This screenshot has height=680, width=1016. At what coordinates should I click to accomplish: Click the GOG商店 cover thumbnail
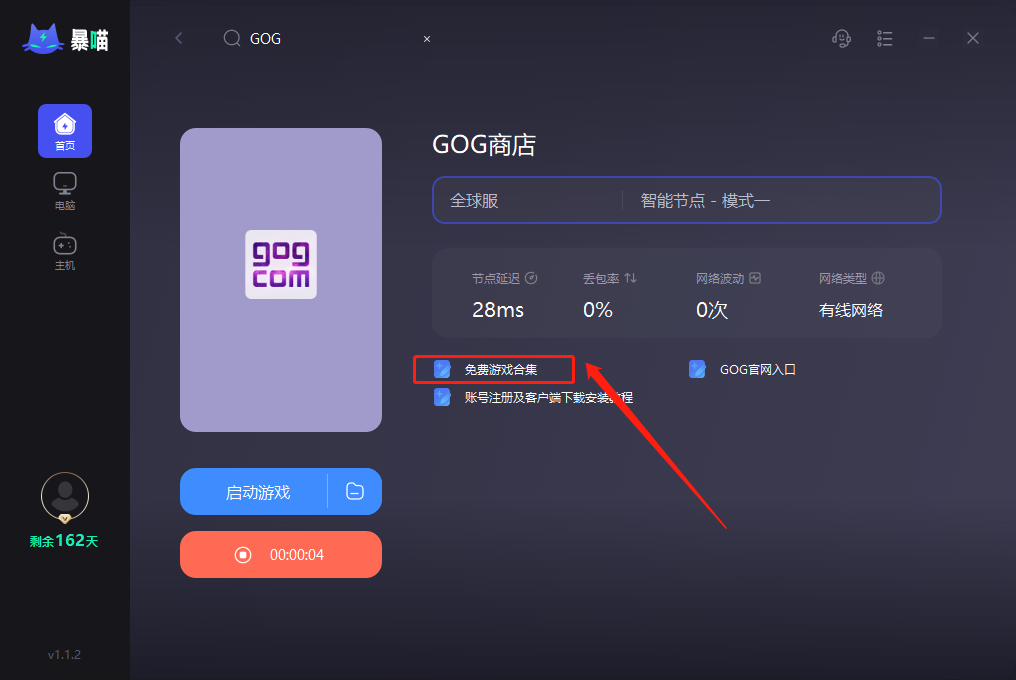click(x=281, y=279)
